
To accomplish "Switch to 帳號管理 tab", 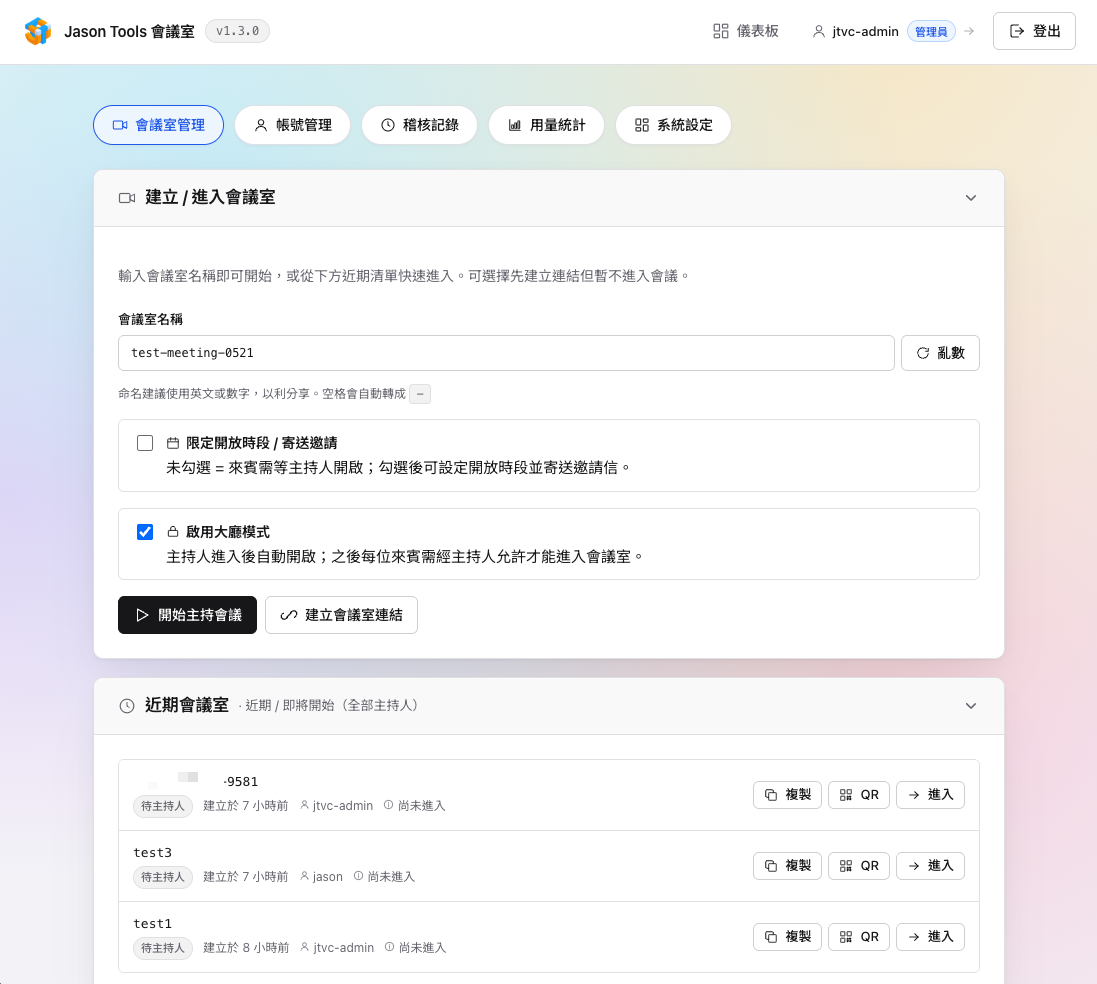I will click(x=292, y=125).
